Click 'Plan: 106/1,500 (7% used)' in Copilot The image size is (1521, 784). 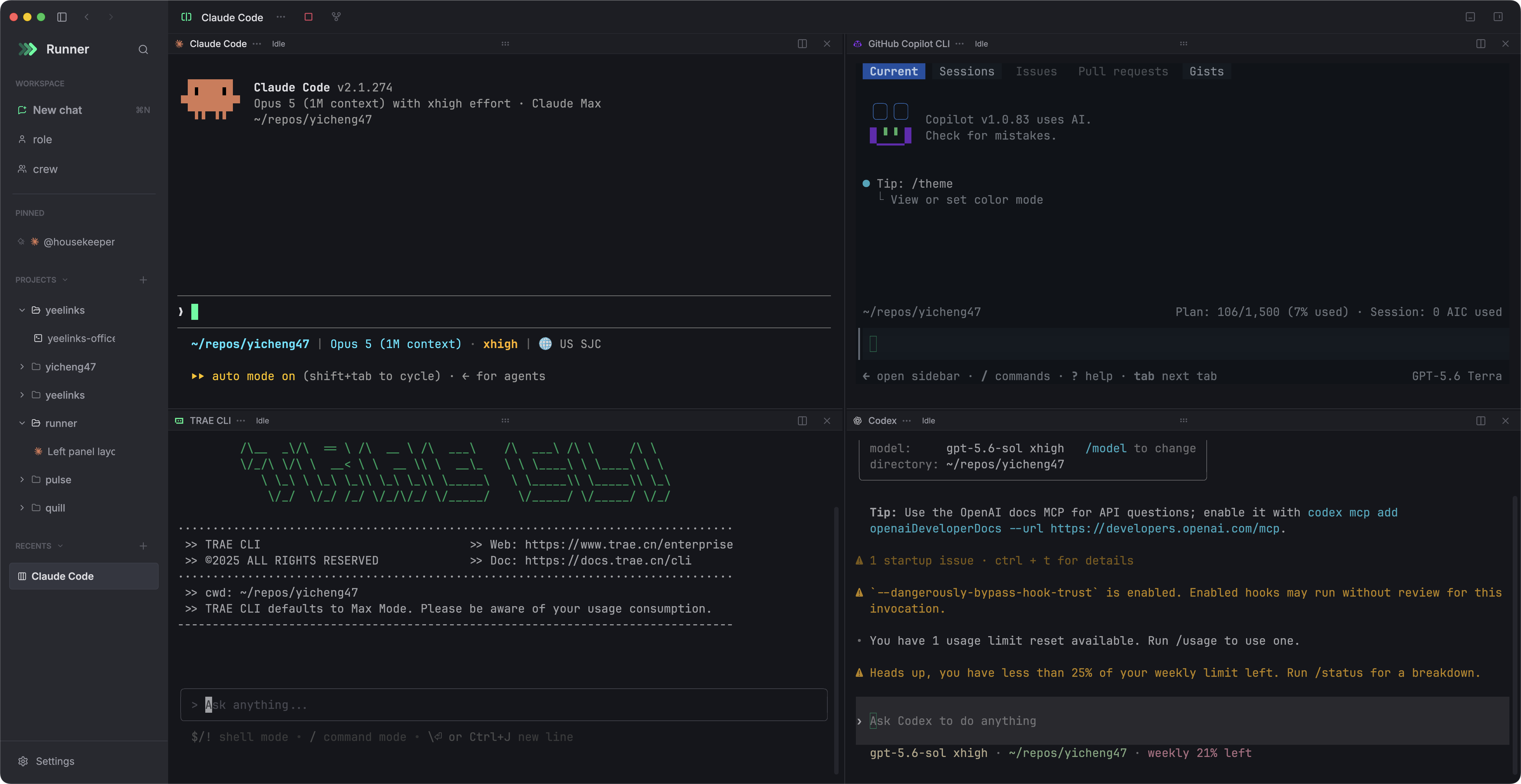pos(1262,312)
